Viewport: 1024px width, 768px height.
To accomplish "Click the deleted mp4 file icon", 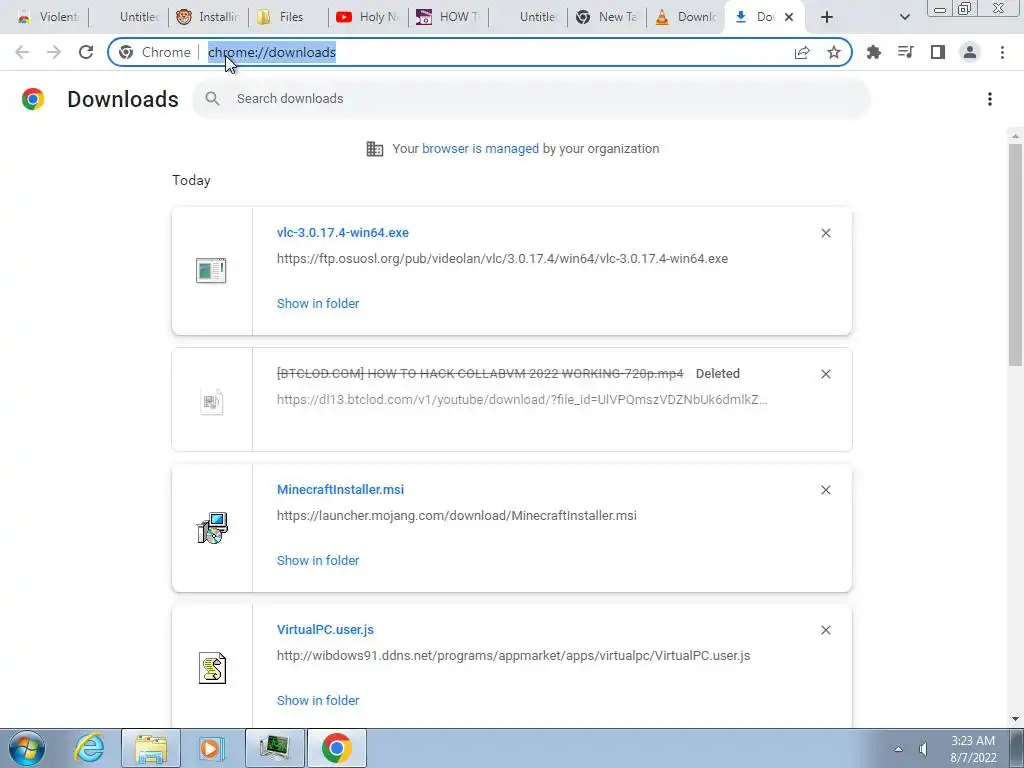I will tap(211, 401).
